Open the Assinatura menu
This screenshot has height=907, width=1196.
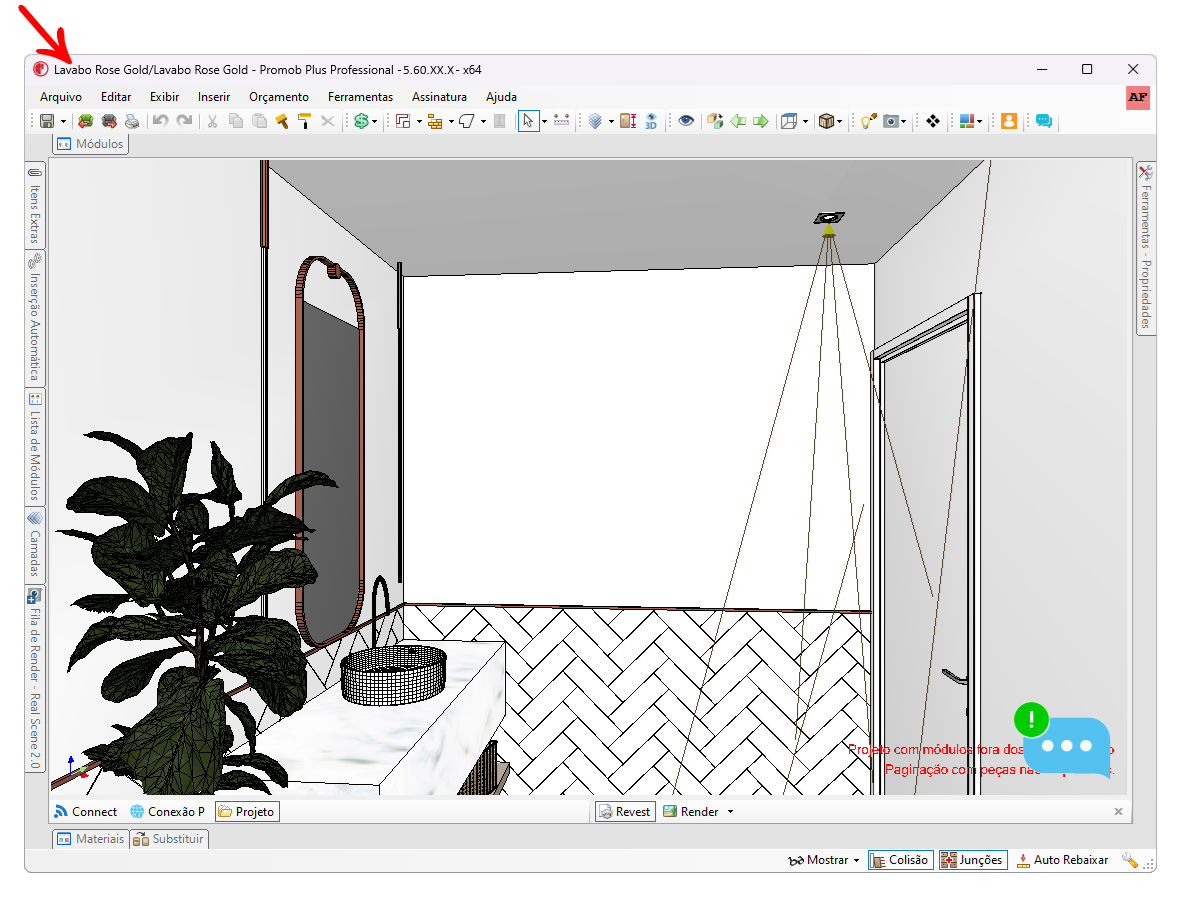point(439,97)
